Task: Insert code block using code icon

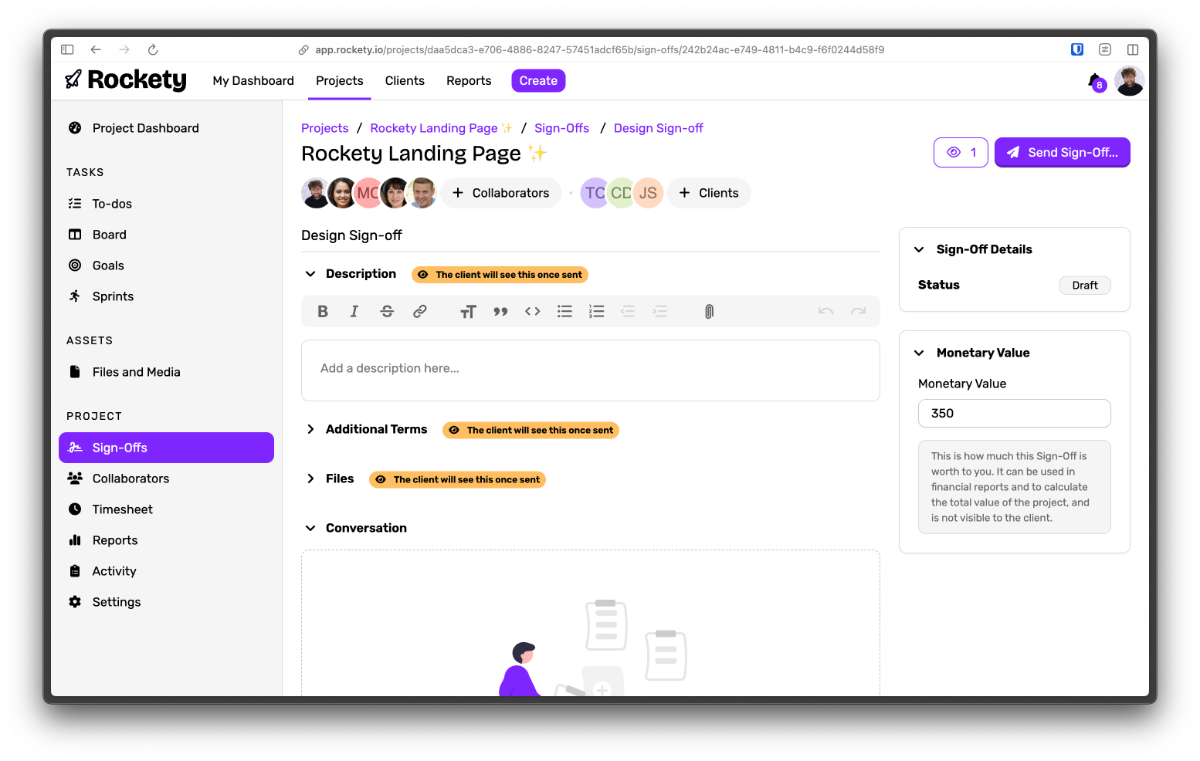Action: pos(532,312)
